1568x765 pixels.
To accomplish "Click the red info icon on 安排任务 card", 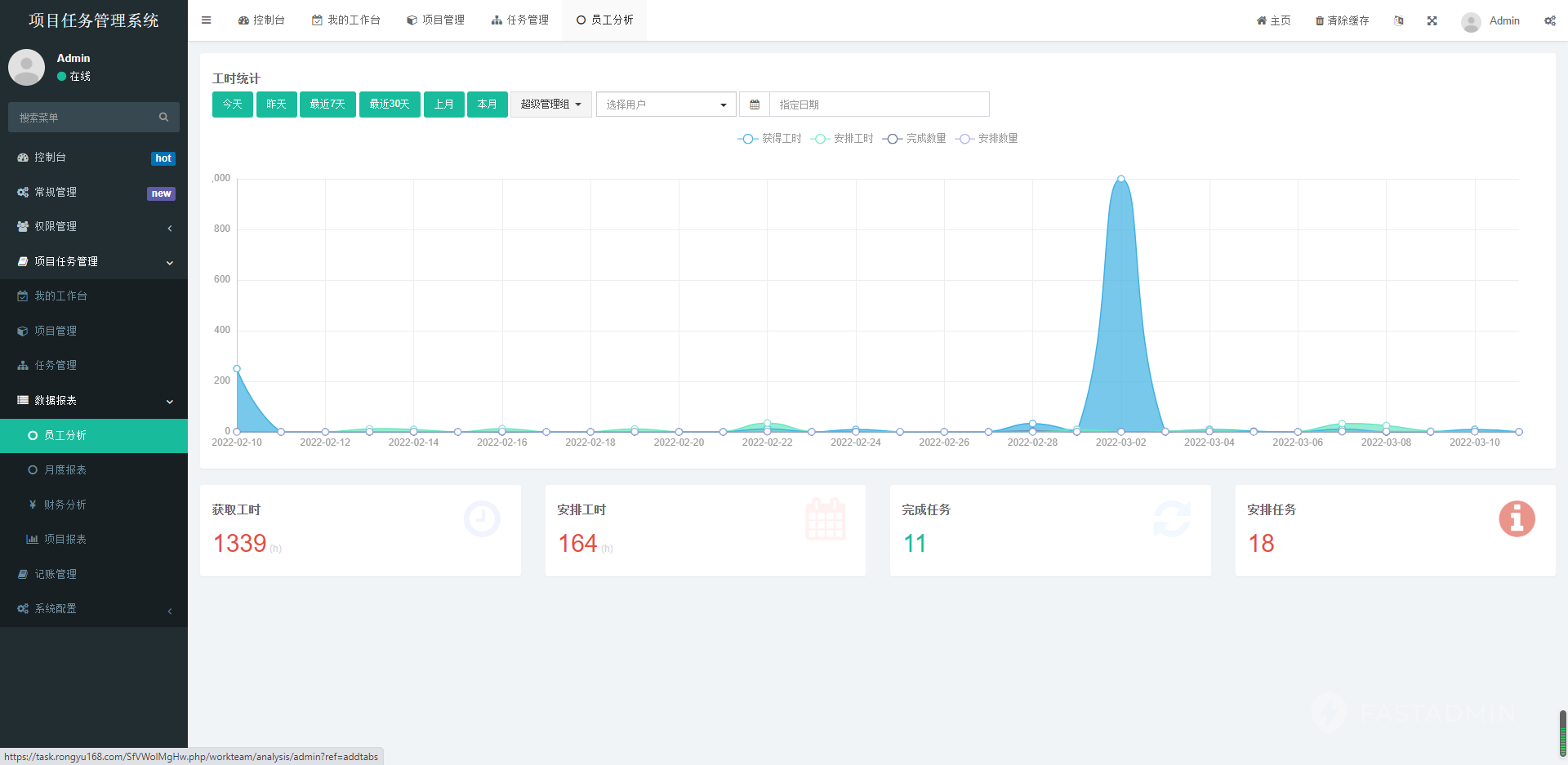I will point(1517,519).
